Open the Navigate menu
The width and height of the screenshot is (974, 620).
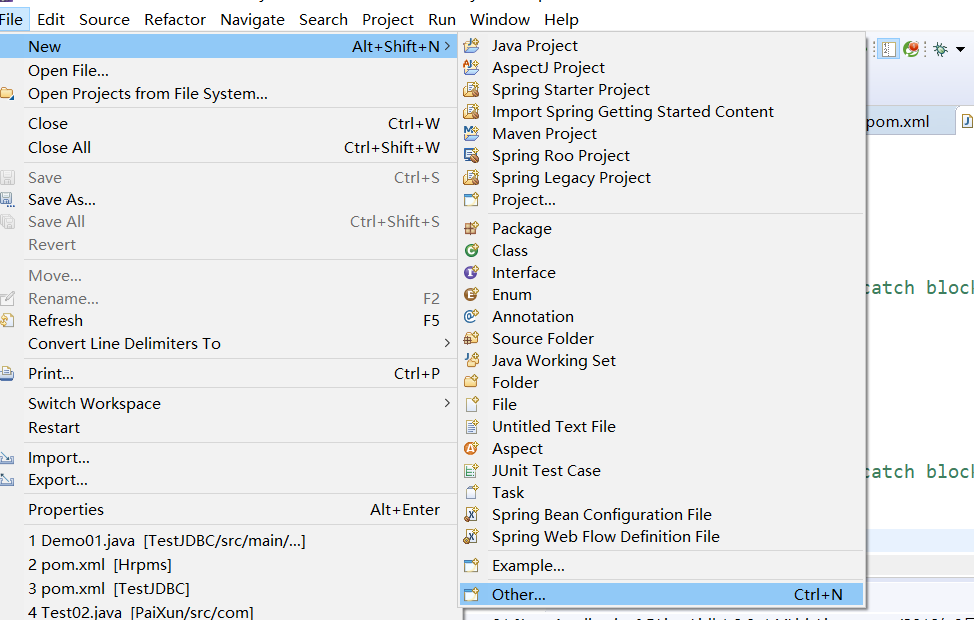pos(252,20)
